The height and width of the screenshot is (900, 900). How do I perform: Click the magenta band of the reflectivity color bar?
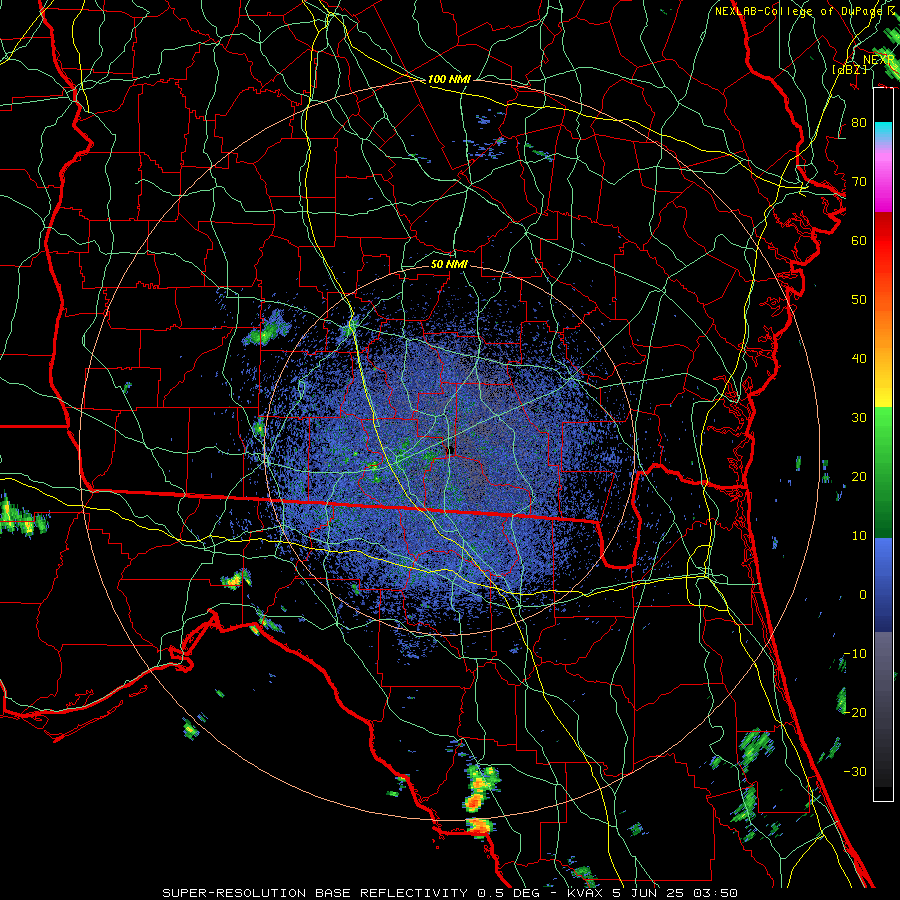(x=883, y=181)
